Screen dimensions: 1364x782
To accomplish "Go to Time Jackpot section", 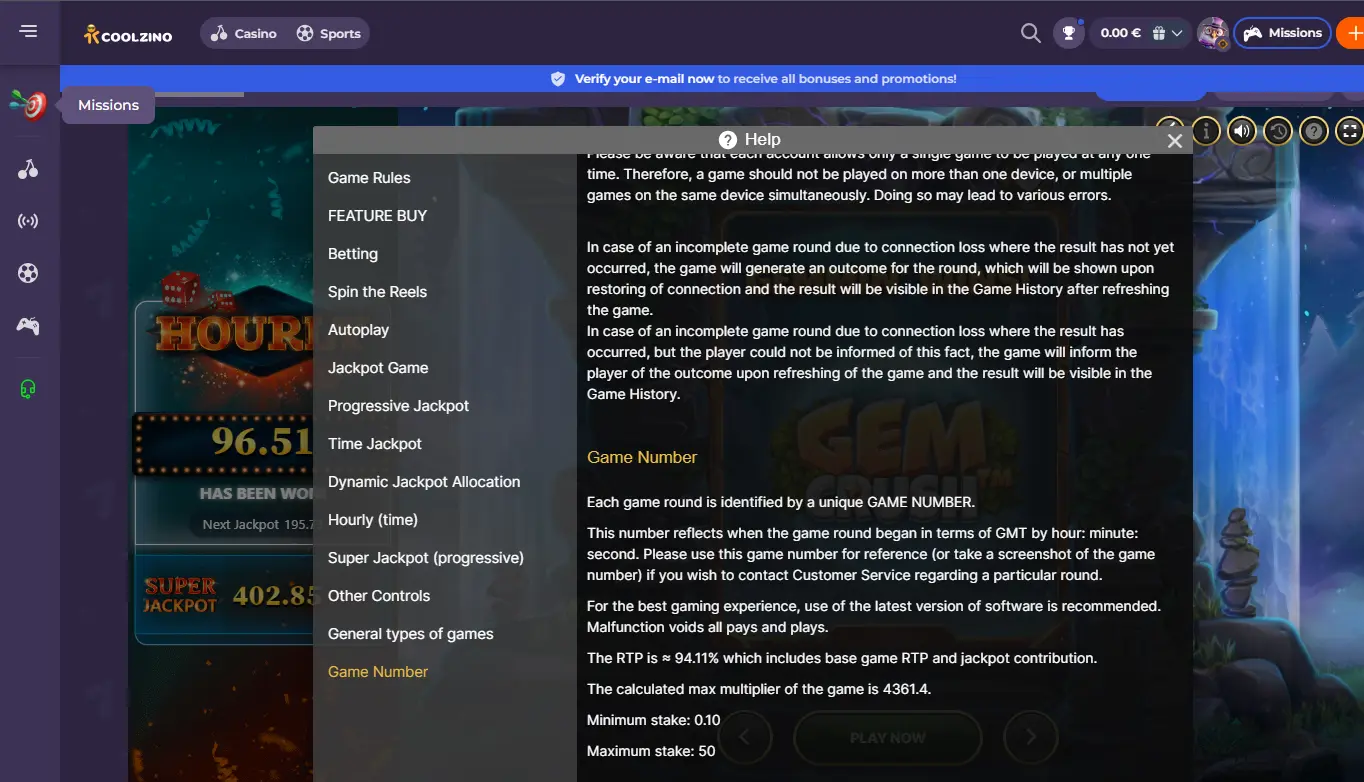I will pos(375,444).
